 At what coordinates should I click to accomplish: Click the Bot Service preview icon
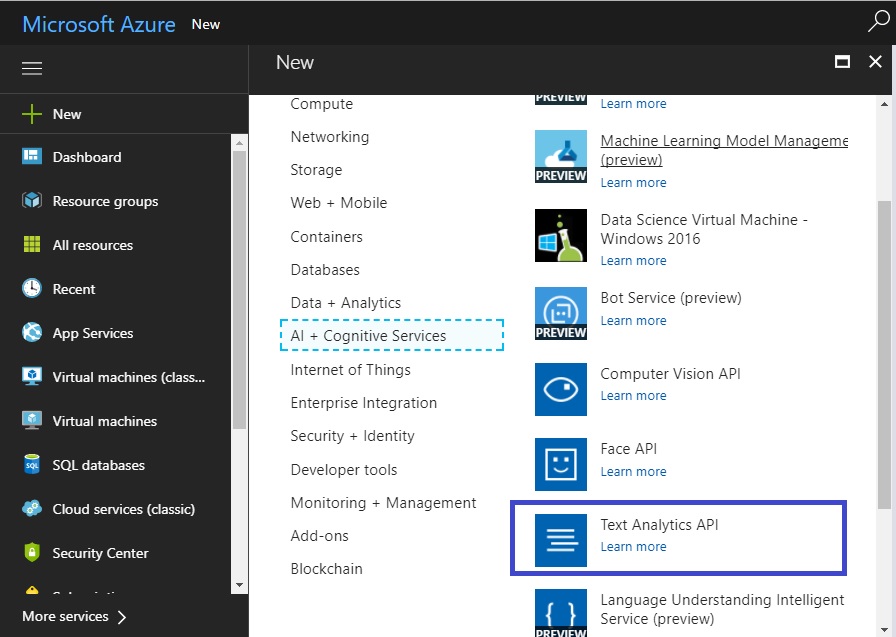pos(561,313)
